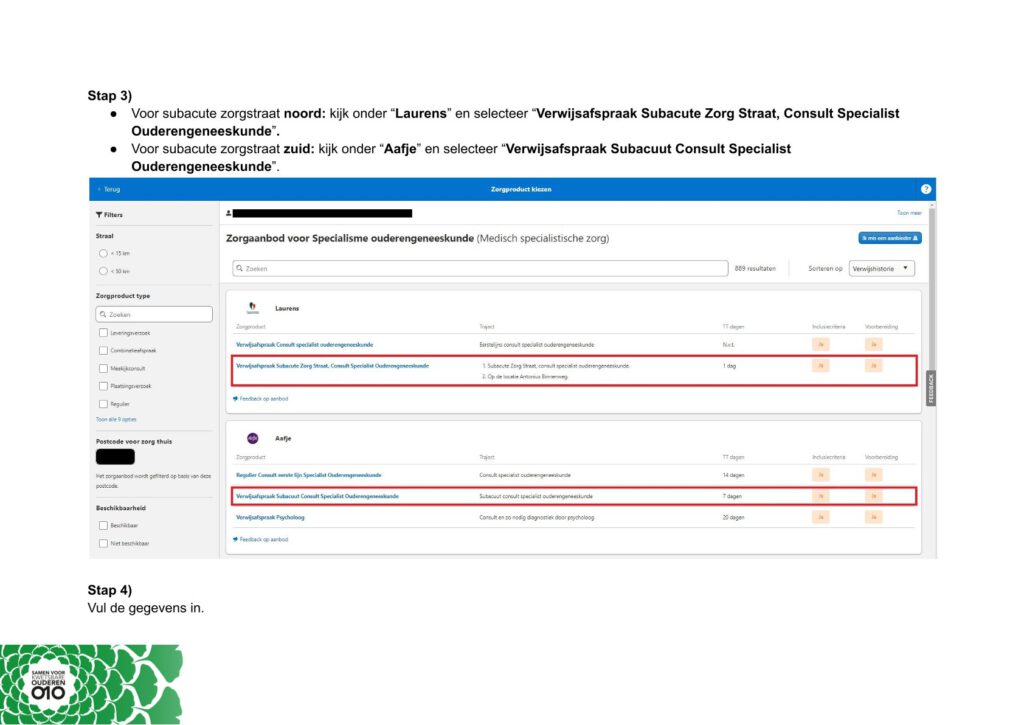Open Verwijsafspraak Subacuut Consult Specialist link

click(317, 496)
